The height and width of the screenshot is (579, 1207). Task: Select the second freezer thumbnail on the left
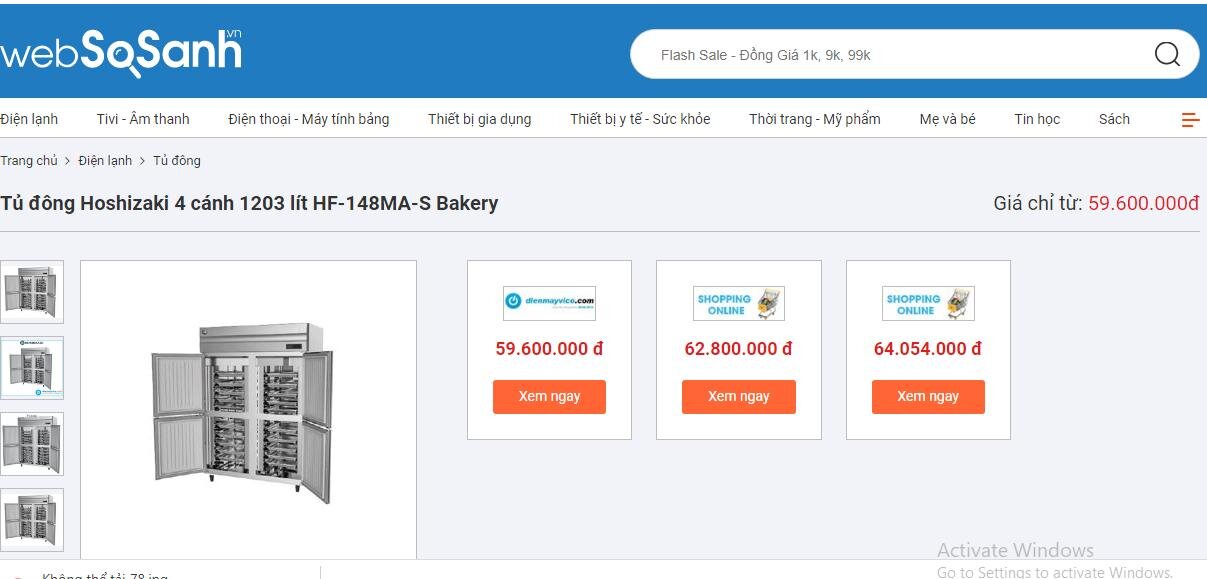pyautogui.click(x=33, y=368)
